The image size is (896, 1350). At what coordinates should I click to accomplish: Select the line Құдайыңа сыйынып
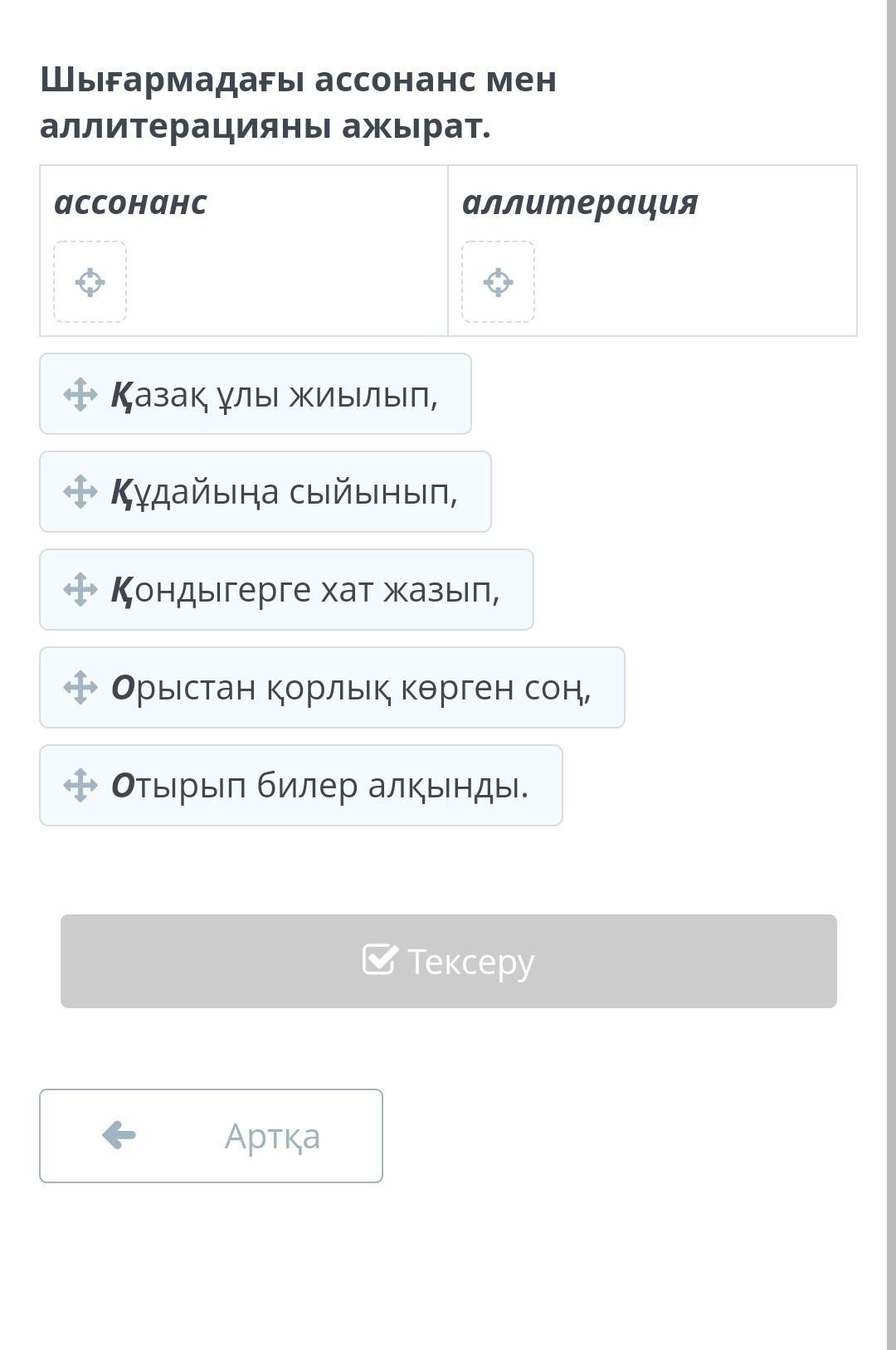point(265,491)
